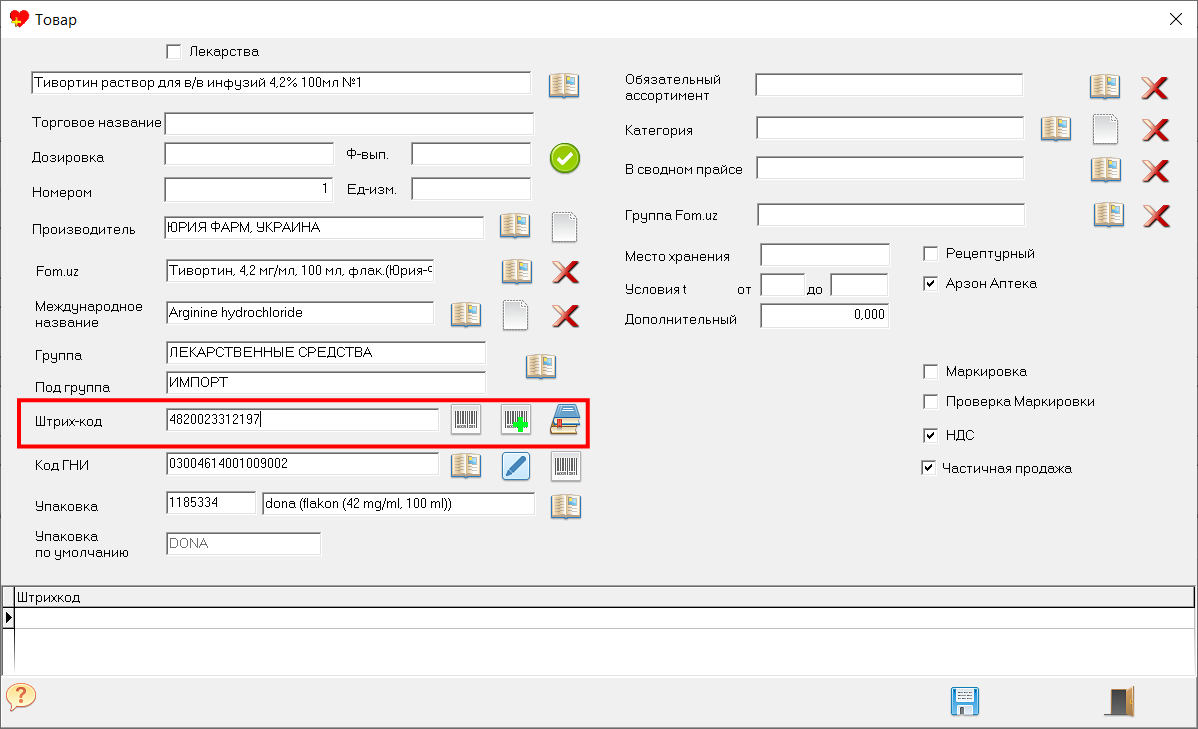Click barcode icon in Код ГНИ row
This screenshot has width=1198, height=729.
(565, 466)
